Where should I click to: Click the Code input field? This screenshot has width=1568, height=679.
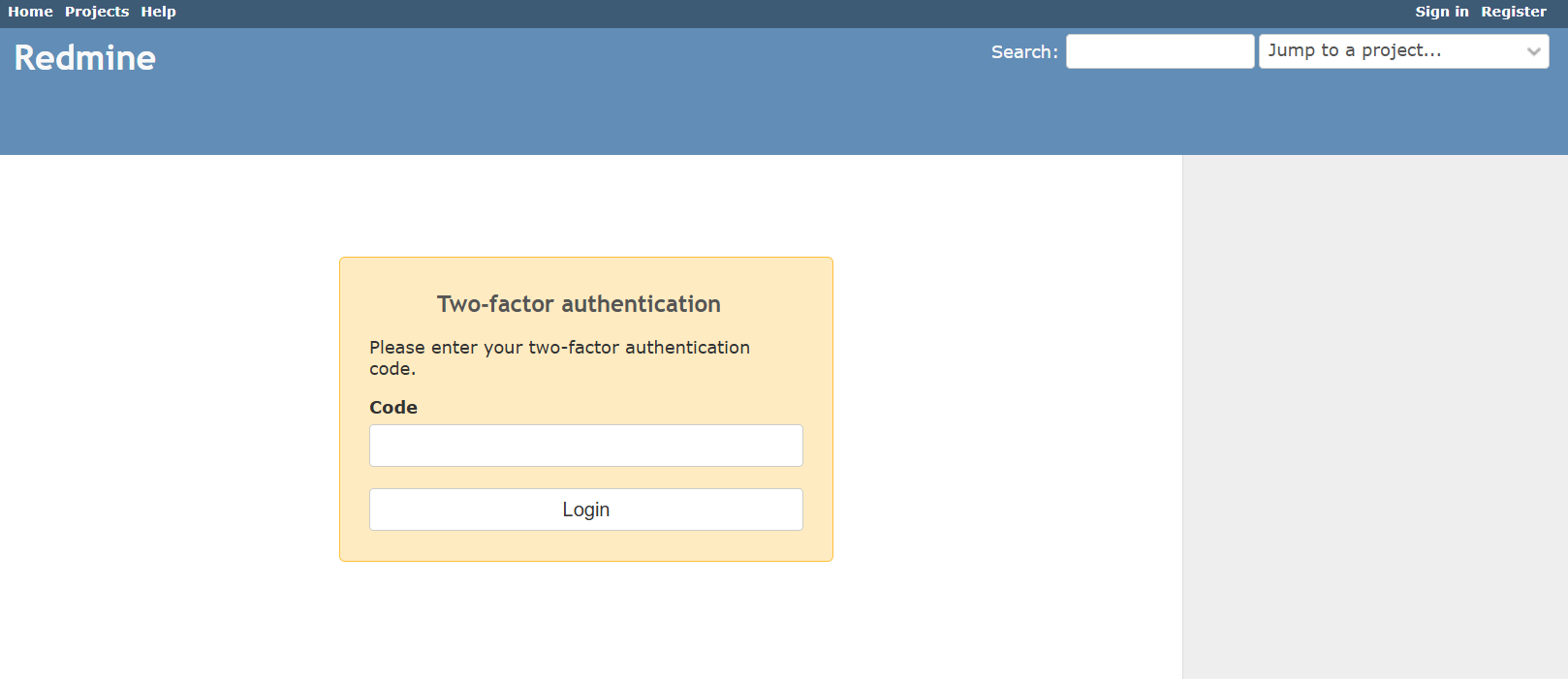(x=586, y=446)
